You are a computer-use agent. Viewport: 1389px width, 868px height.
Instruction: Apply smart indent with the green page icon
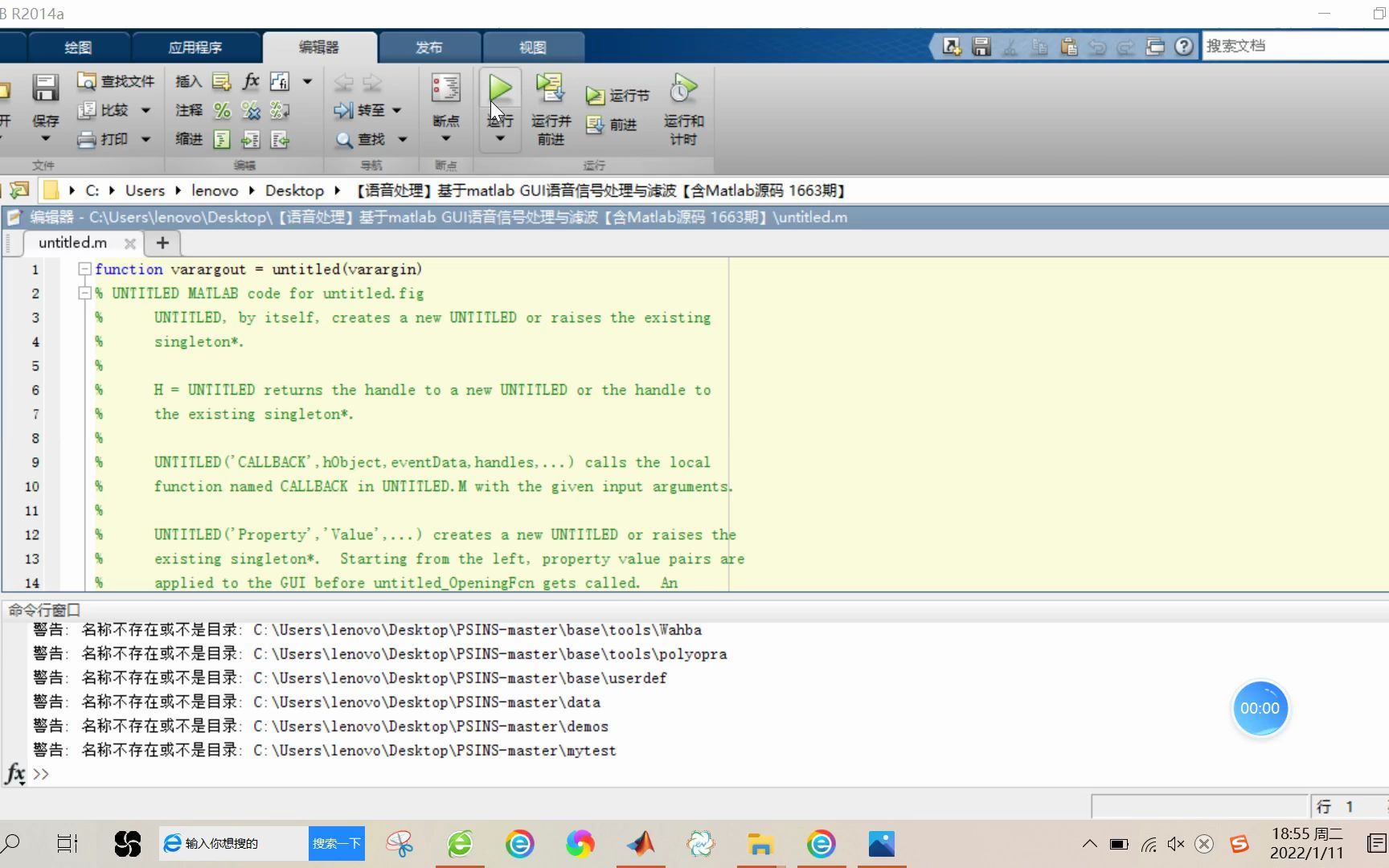coord(222,139)
